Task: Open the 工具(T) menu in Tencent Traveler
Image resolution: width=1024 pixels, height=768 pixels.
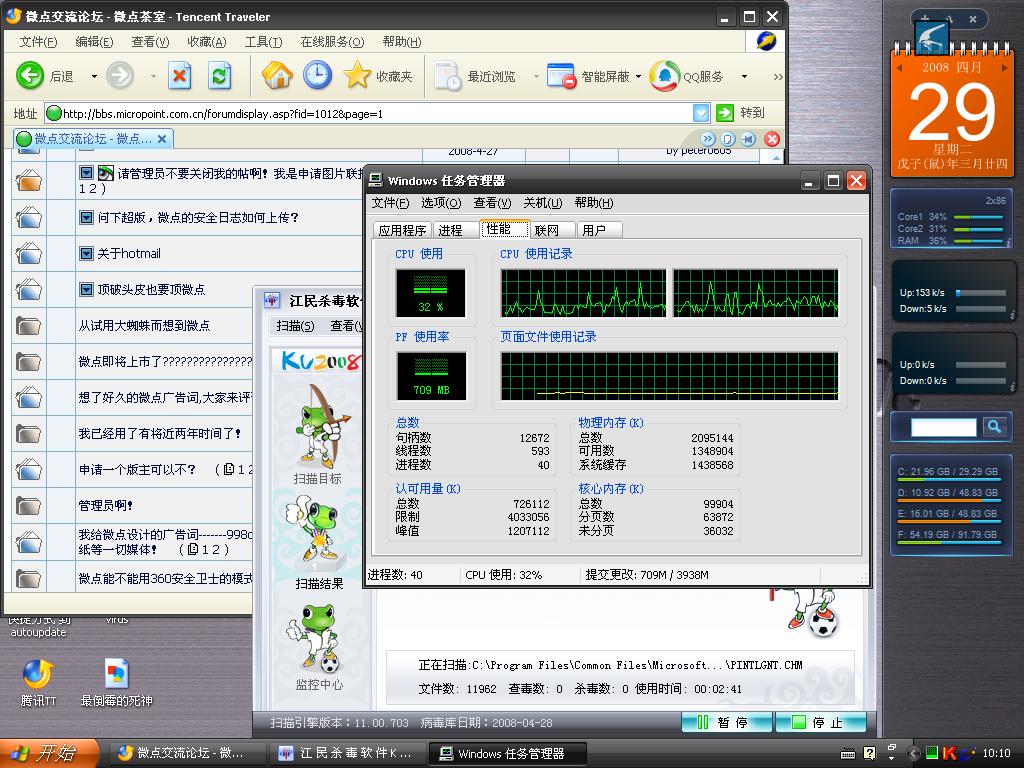Action: pos(263,42)
